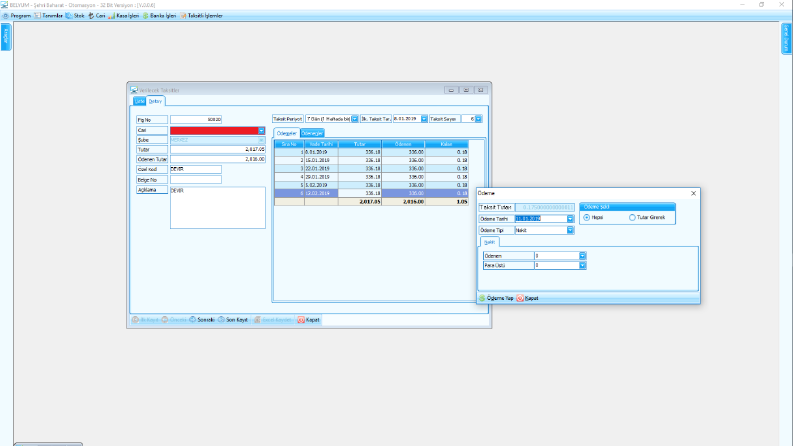This screenshot has width=793, height=446.
Task: Click the Tutar input field
Action: [217, 150]
